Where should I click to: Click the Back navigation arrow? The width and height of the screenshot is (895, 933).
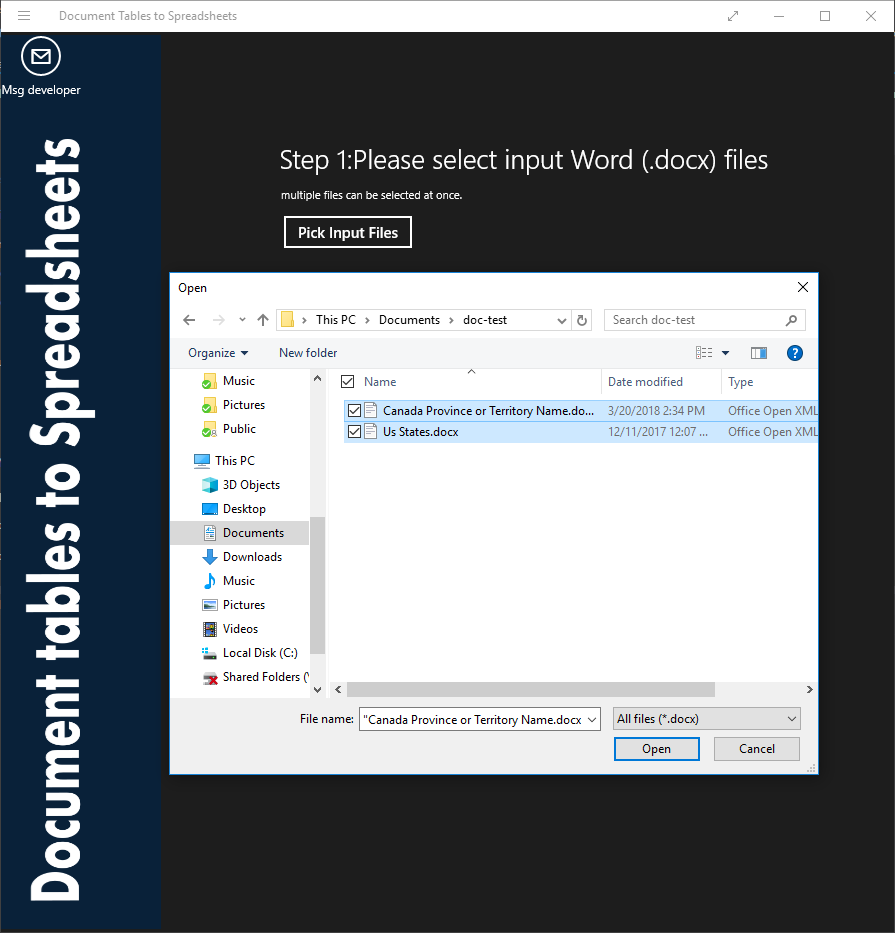coord(189,319)
